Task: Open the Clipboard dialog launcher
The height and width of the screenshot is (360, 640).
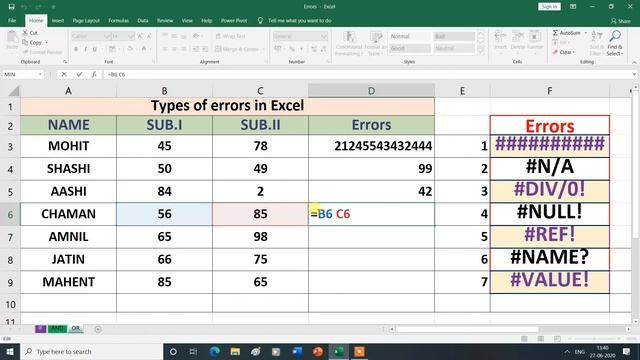Action: pyautogui.click(x=65, y=62)
